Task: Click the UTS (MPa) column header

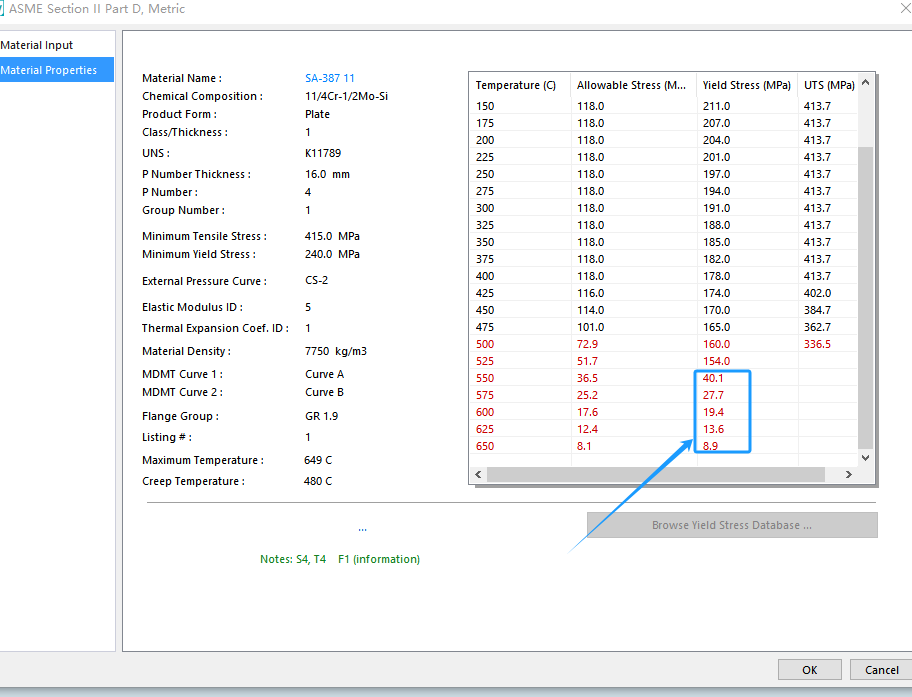Action: 828,85
